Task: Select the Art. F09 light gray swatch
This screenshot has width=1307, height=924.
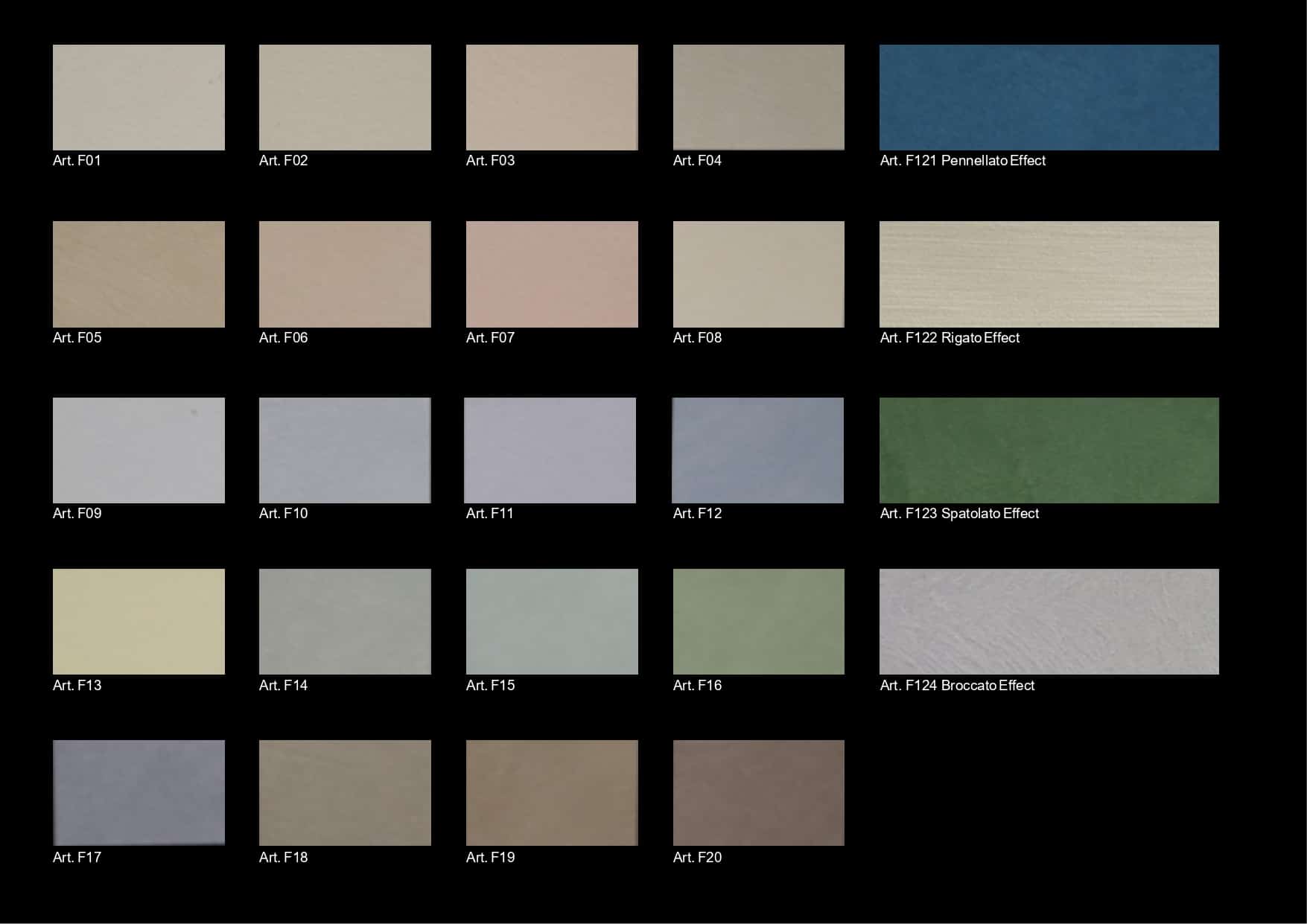Action: pos(139,450)
